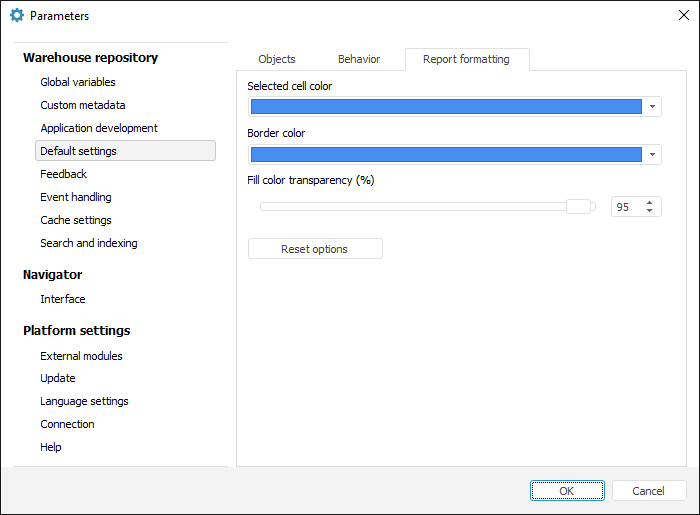The image size is (700, 515).
Task: Click the Parameters gear icon in title bar
Action: tap(16, 16)
